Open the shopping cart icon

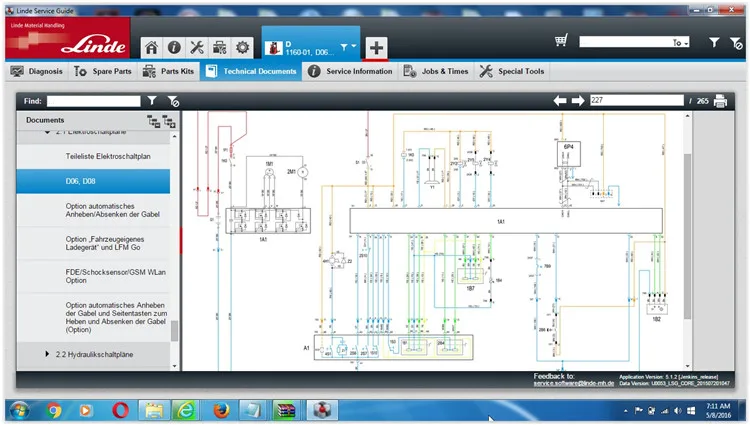(x=561, y=41)
